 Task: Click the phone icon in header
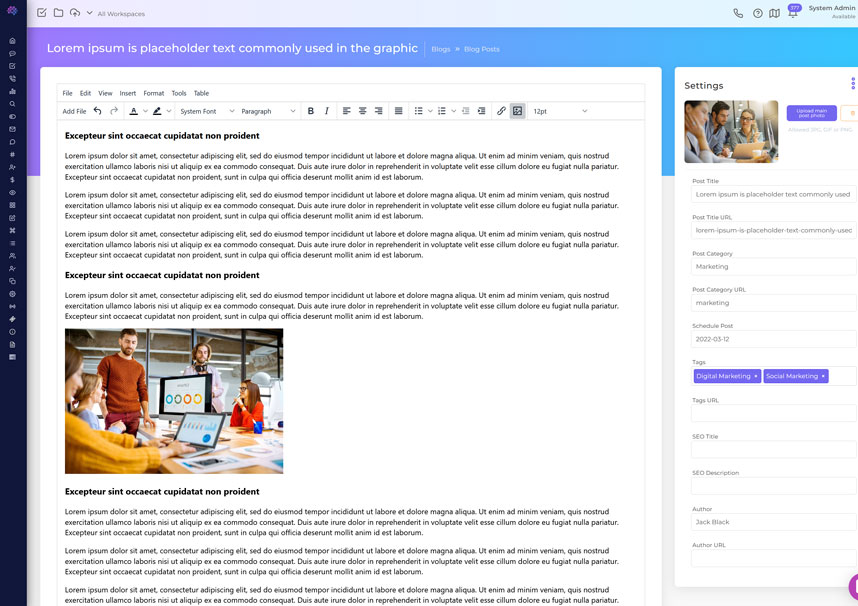[738, 14]
